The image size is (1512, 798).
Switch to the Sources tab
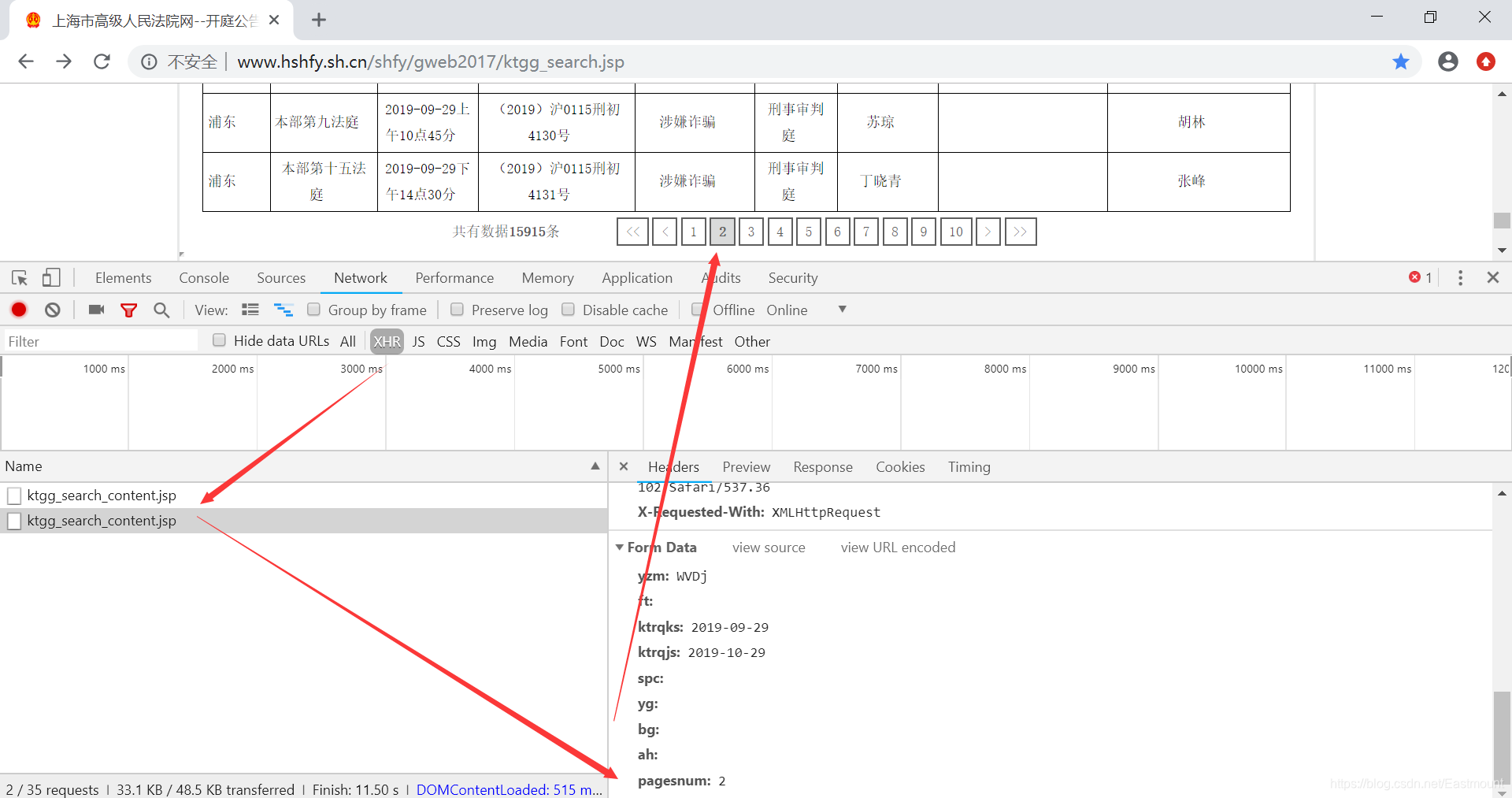click(x=281, y=277)
